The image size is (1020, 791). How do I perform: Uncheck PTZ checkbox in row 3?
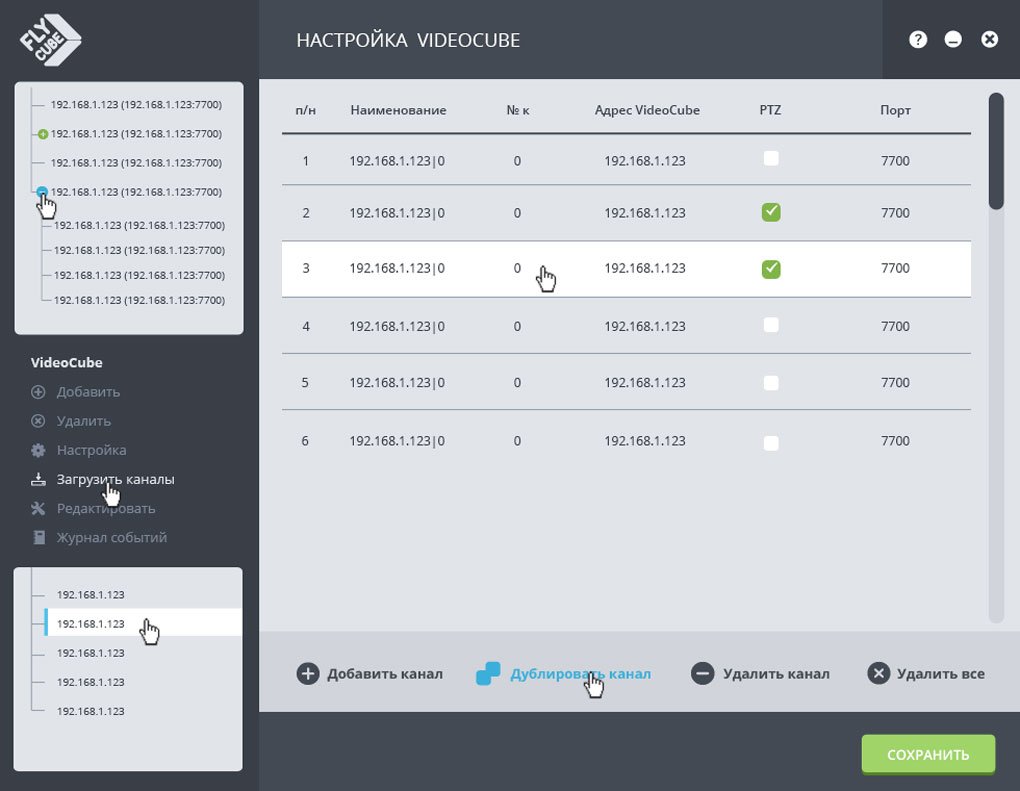[771, 269]
